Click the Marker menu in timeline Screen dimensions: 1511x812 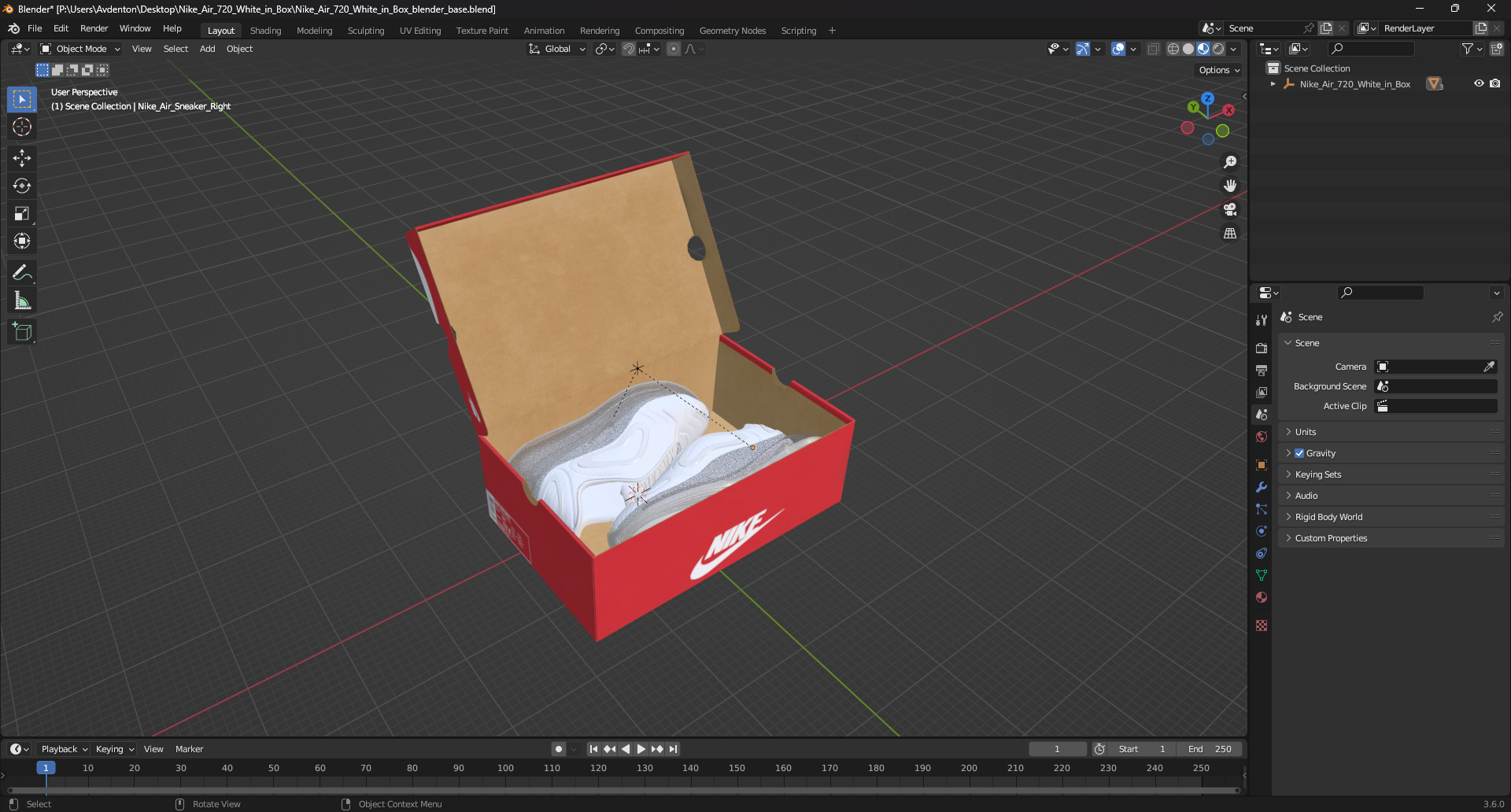click(x=189, y=749)
